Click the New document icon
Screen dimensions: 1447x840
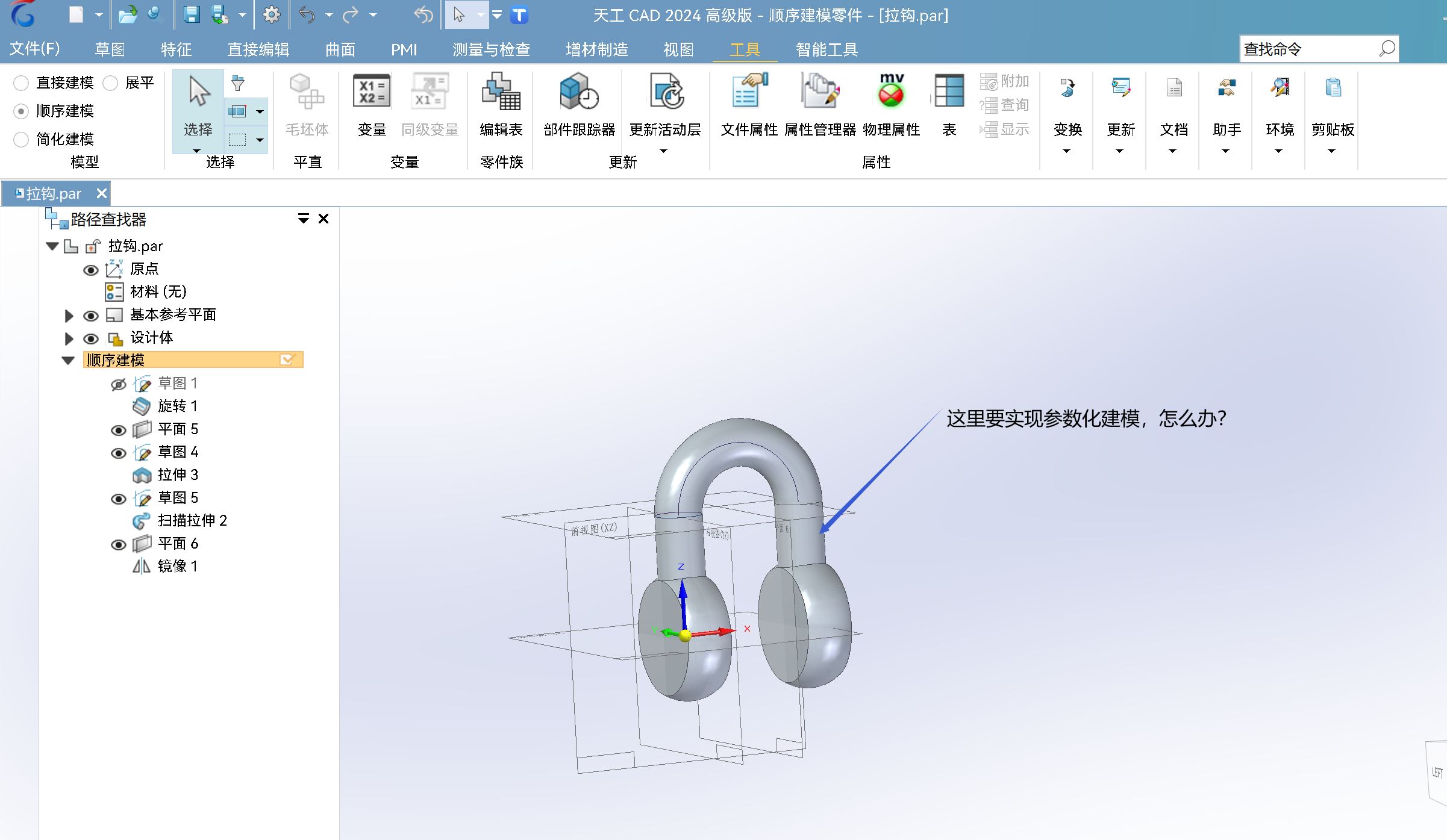76,14
